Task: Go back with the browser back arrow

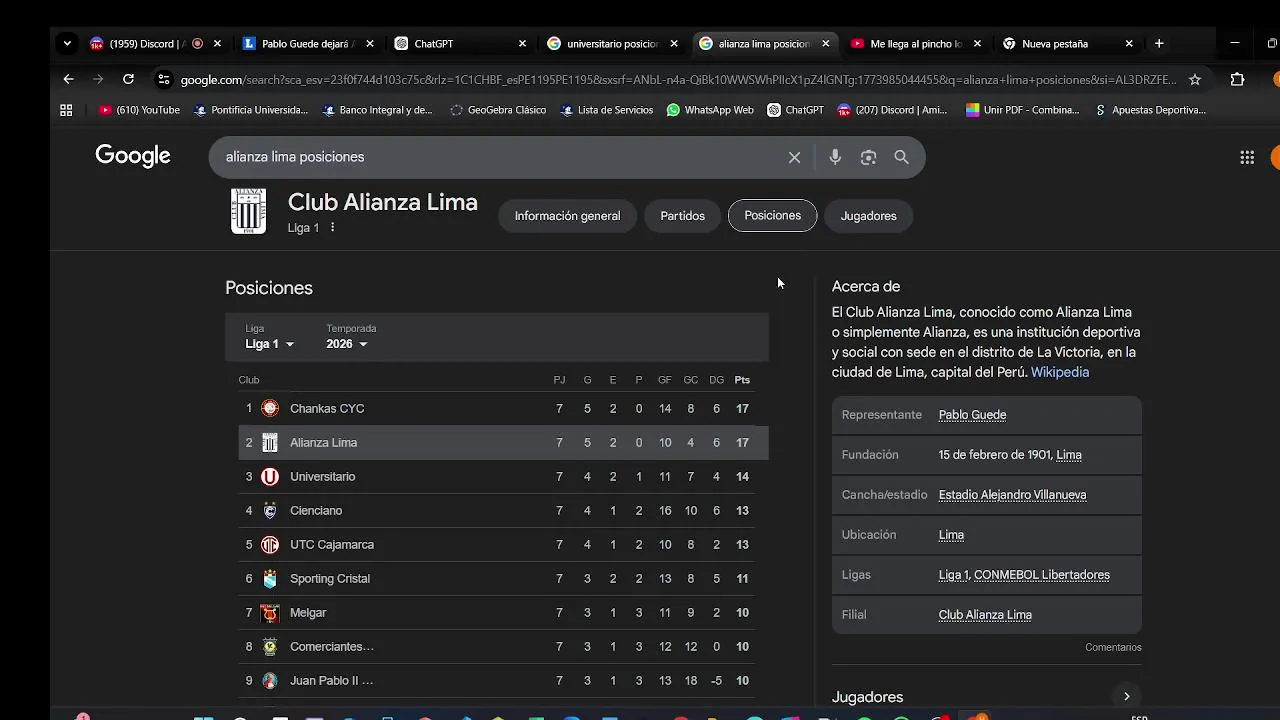Action: click(68, 79)
